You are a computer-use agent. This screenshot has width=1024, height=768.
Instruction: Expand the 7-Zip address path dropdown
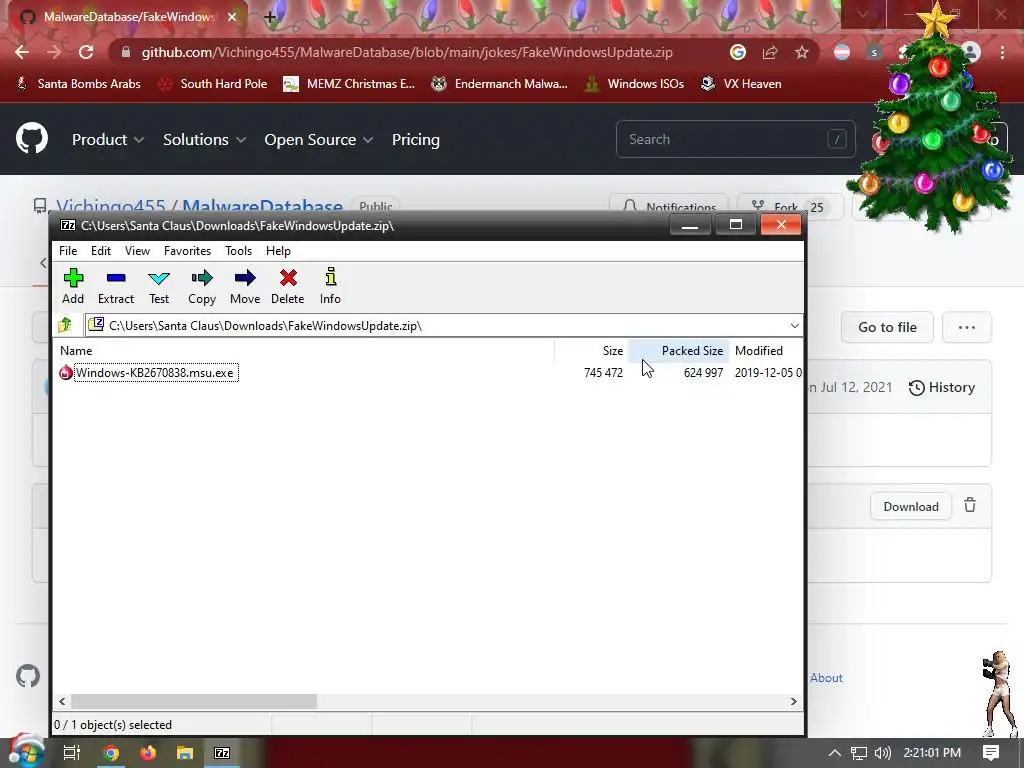[794, 325]
